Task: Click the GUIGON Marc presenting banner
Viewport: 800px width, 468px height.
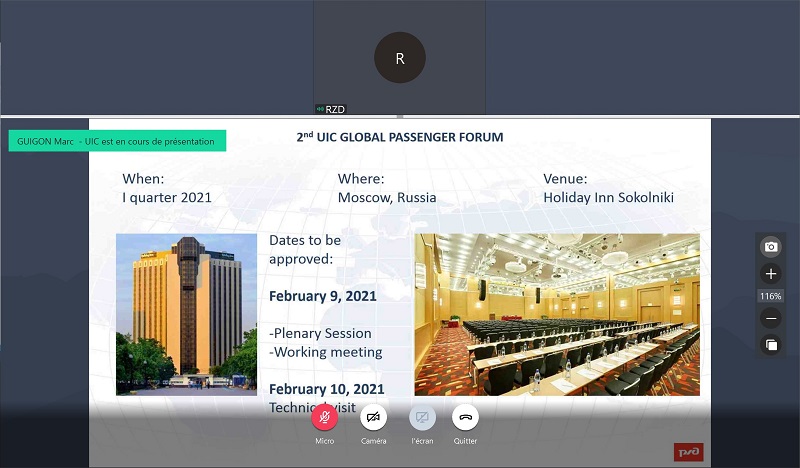Action: click(x=117, y=141)
